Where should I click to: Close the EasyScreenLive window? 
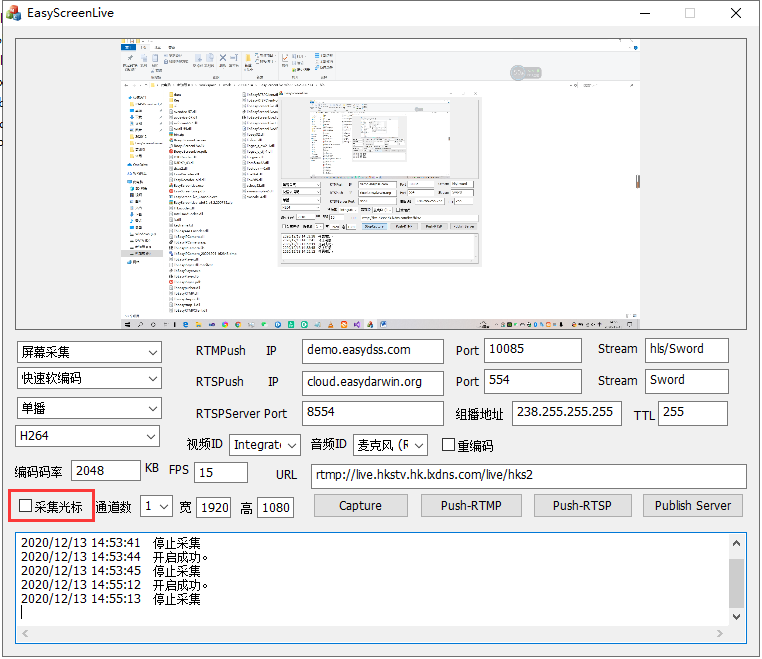736,13
